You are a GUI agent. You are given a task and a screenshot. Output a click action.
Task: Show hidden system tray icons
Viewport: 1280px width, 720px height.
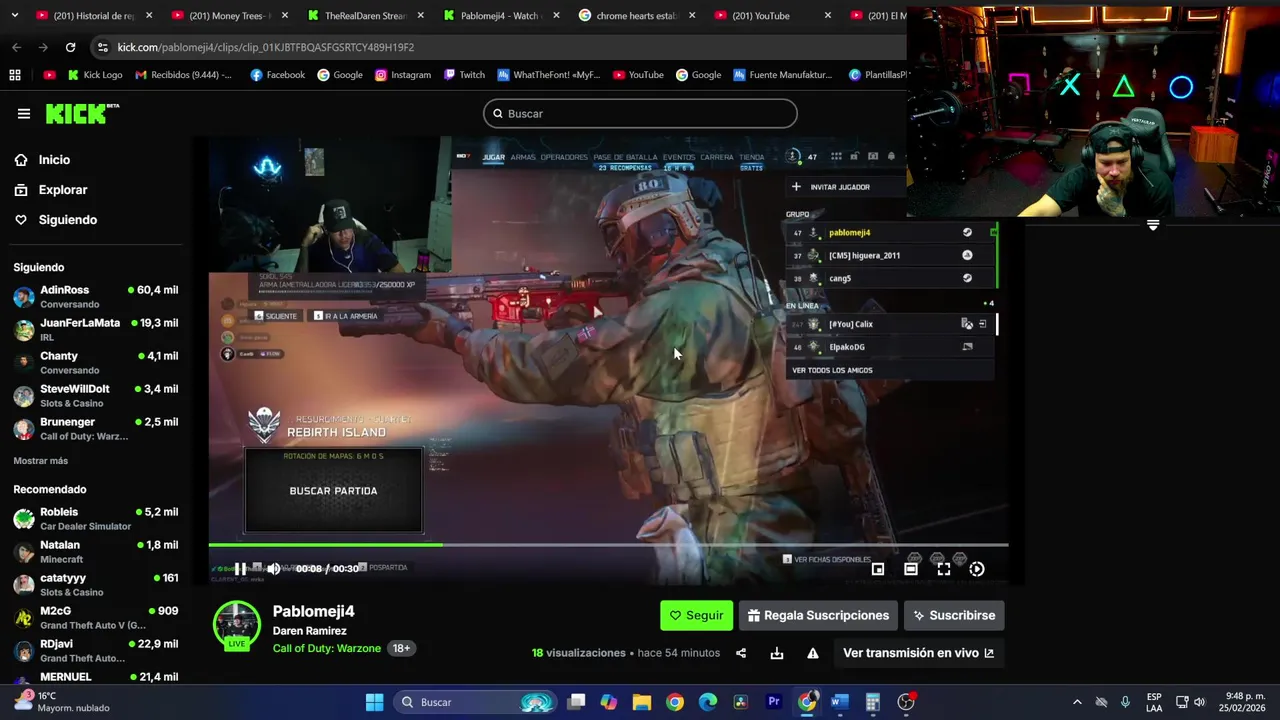coord(1077,702)
